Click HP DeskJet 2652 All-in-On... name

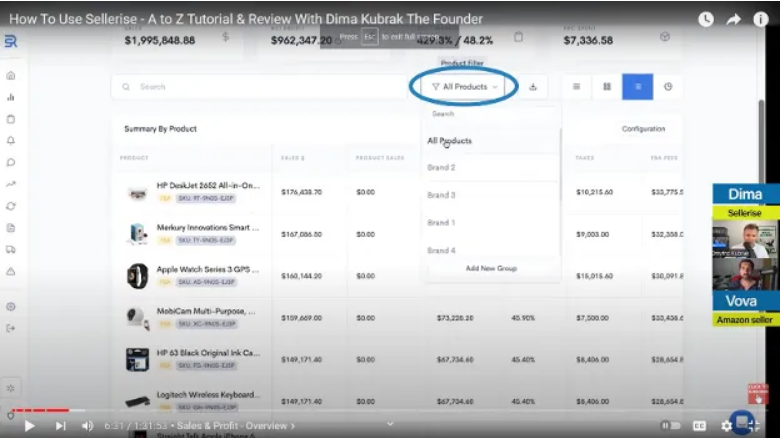point(208,185)
